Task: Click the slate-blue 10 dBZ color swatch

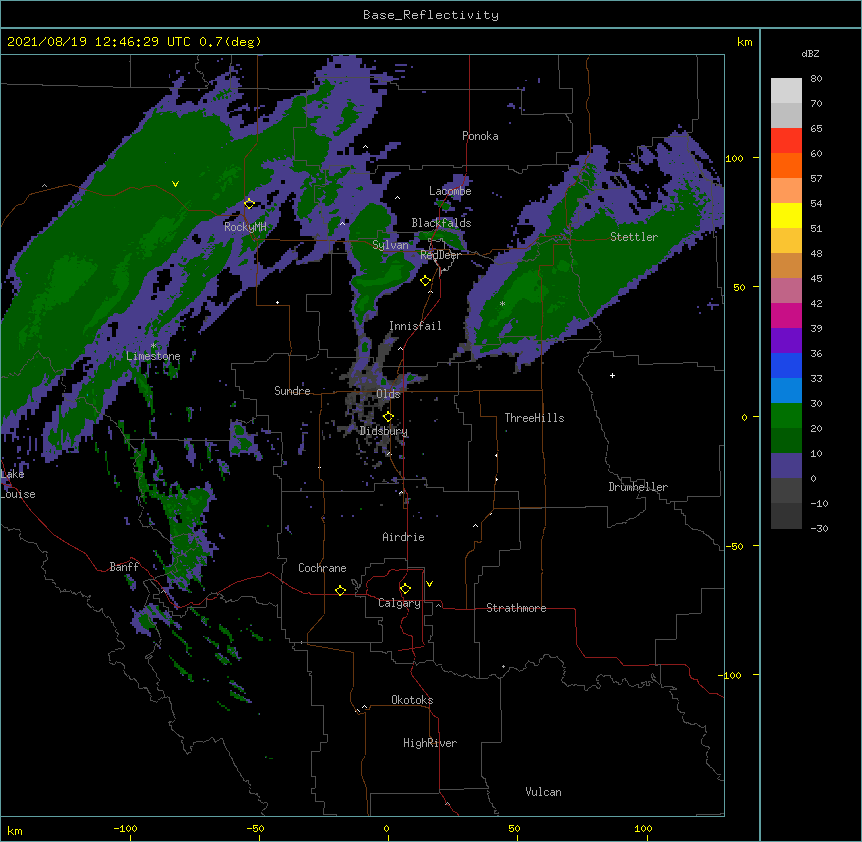Action: (786, 466)
